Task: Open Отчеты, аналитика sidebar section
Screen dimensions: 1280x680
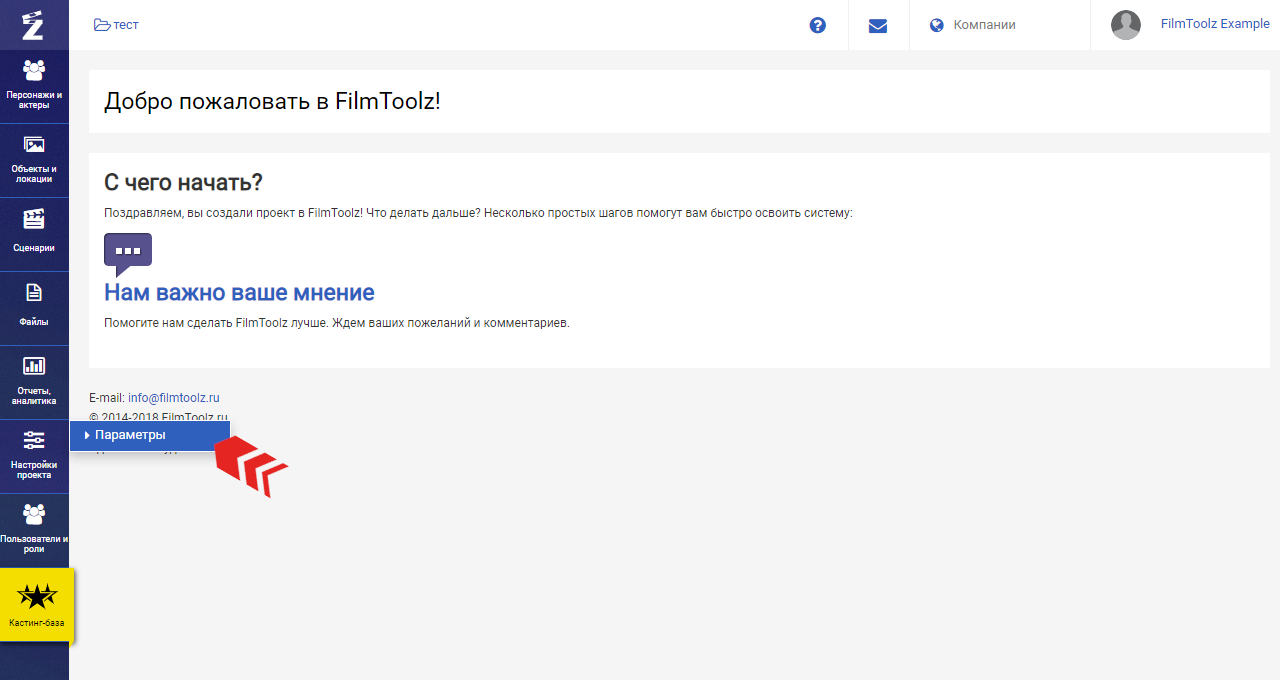Action: tap(34, 382)
